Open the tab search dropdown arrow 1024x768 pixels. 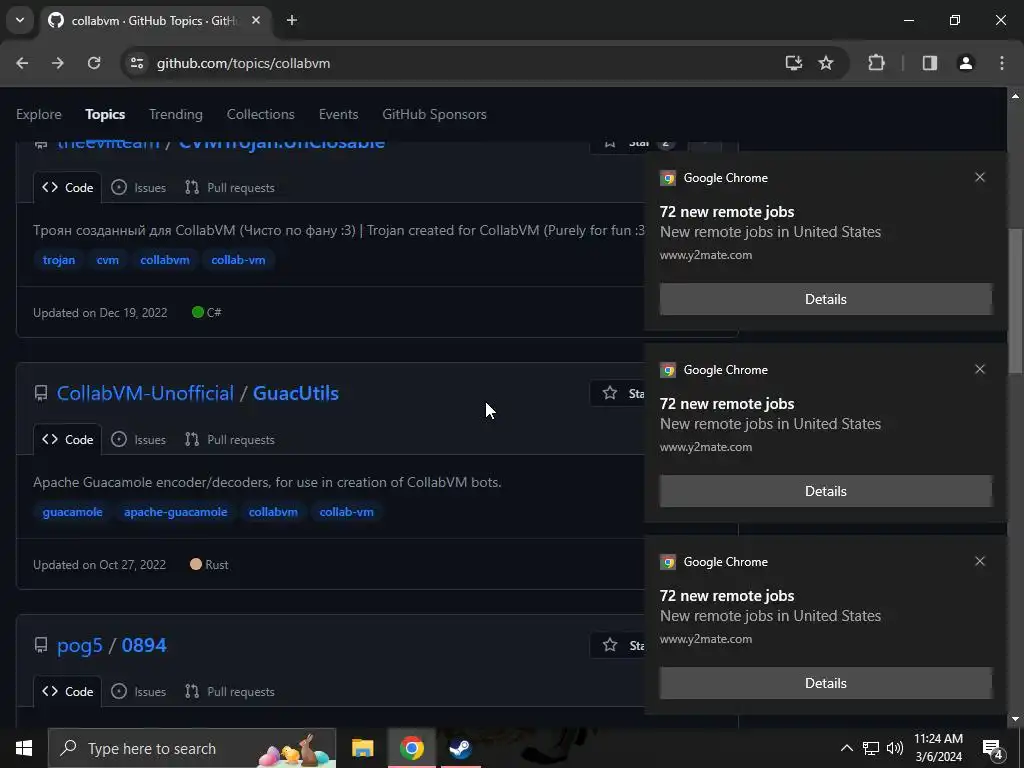pos(20,20)
